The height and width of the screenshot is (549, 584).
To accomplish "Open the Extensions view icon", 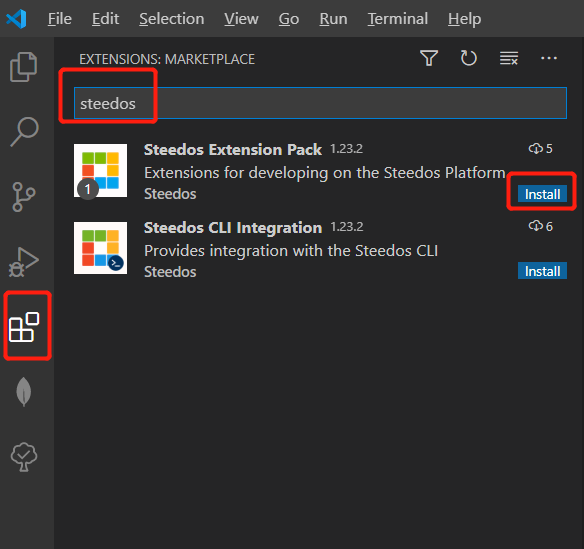I will coord(24,327).
